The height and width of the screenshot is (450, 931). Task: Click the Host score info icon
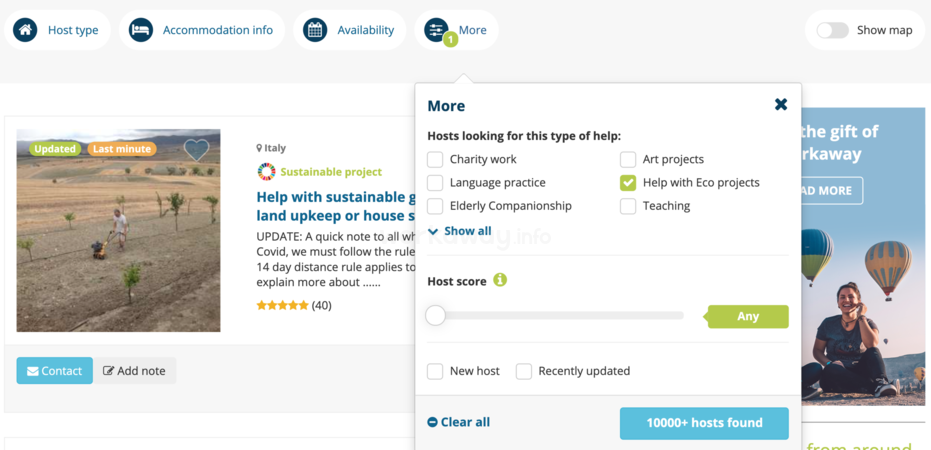point(500,280)
